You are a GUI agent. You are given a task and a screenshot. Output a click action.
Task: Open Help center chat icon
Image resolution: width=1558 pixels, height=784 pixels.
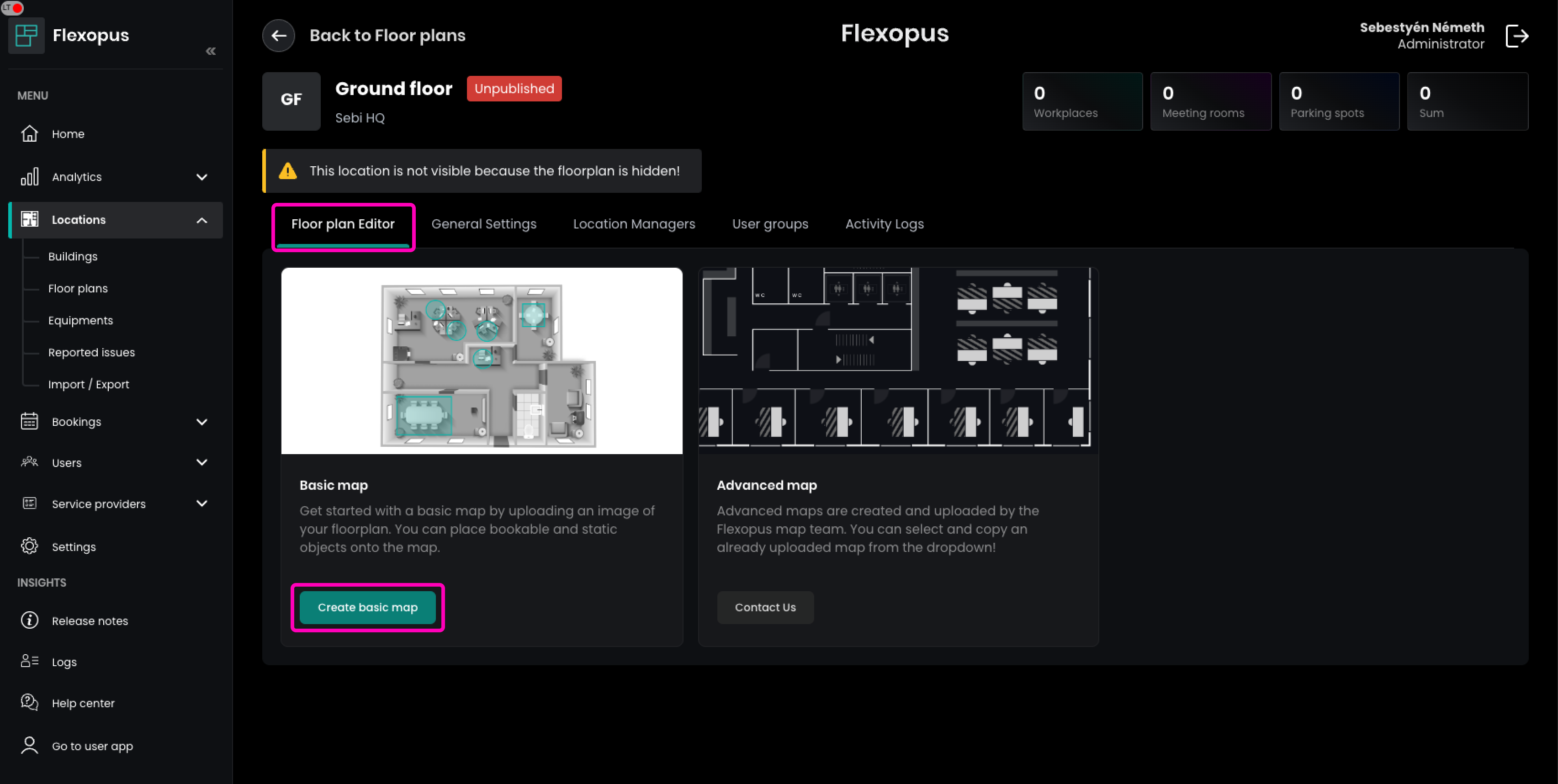tap(29, 702)
